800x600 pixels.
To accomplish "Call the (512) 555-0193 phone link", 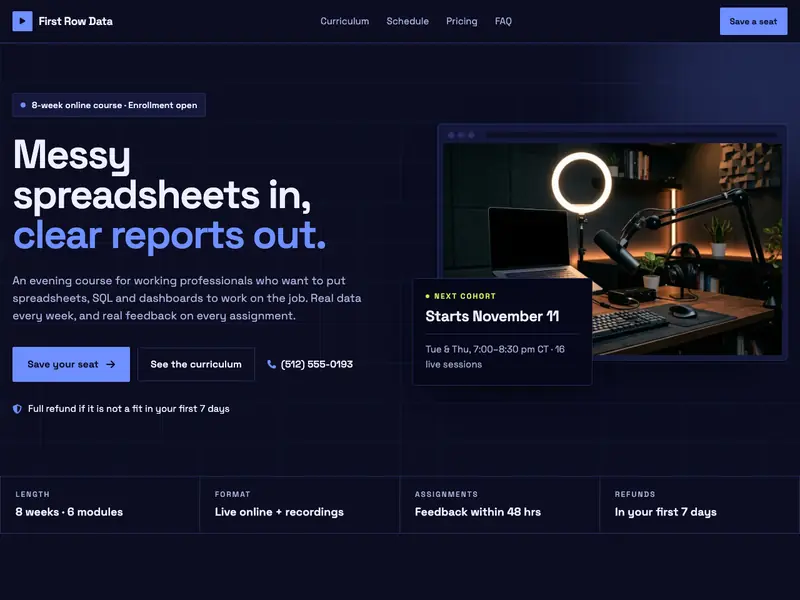I will pyautogui.click(x=310, y=364).
